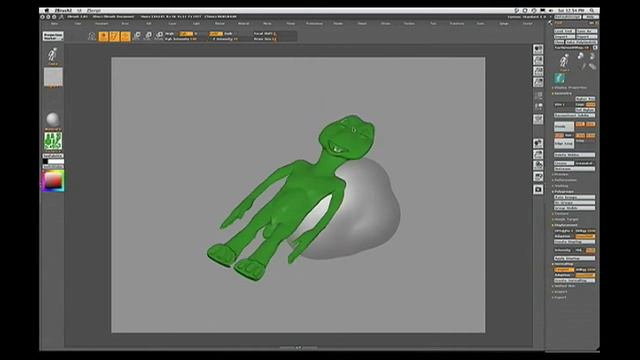Click the Rgb Intensity slider
This screenshot has height=360, width=640.
[181, 39]
